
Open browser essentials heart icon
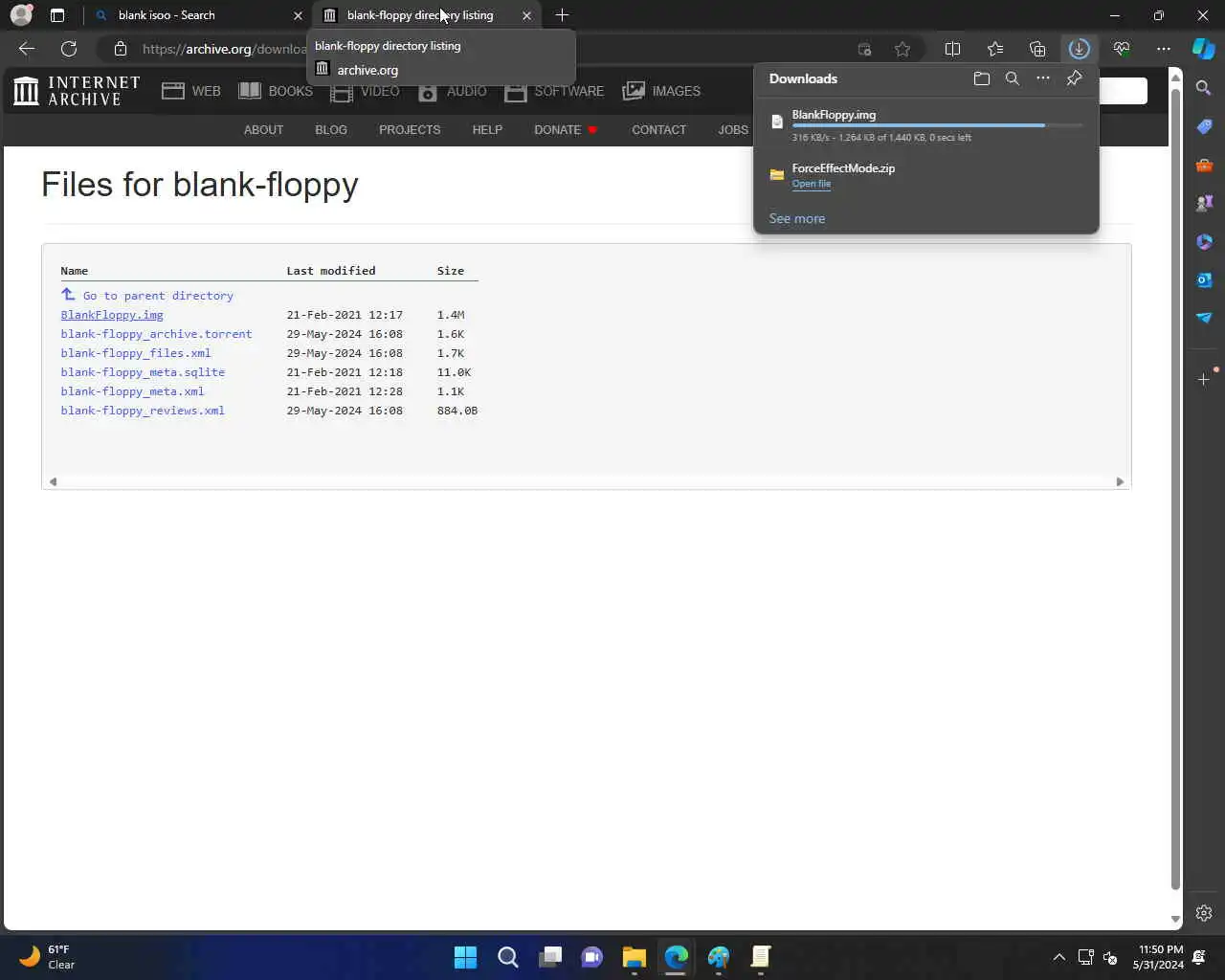1122,49
